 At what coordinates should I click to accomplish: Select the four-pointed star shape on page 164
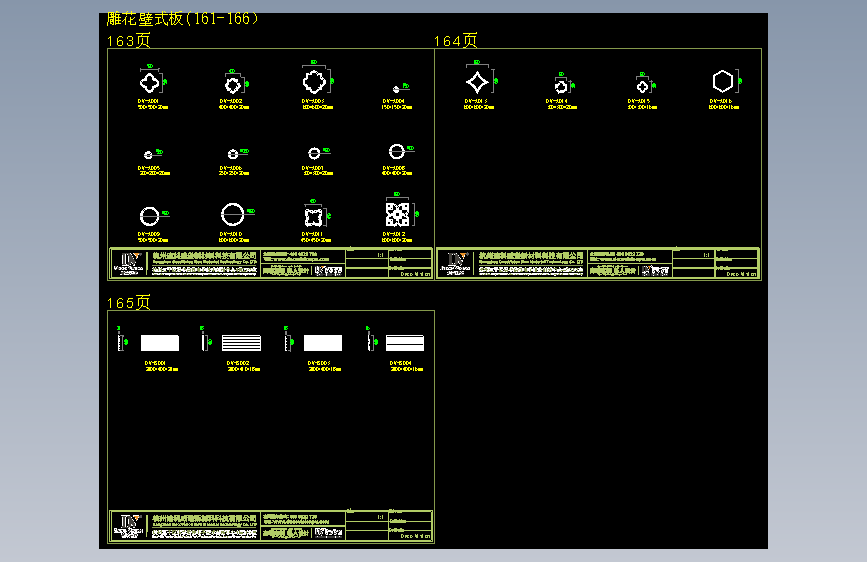pyautogui.click(x=477, y=82)
